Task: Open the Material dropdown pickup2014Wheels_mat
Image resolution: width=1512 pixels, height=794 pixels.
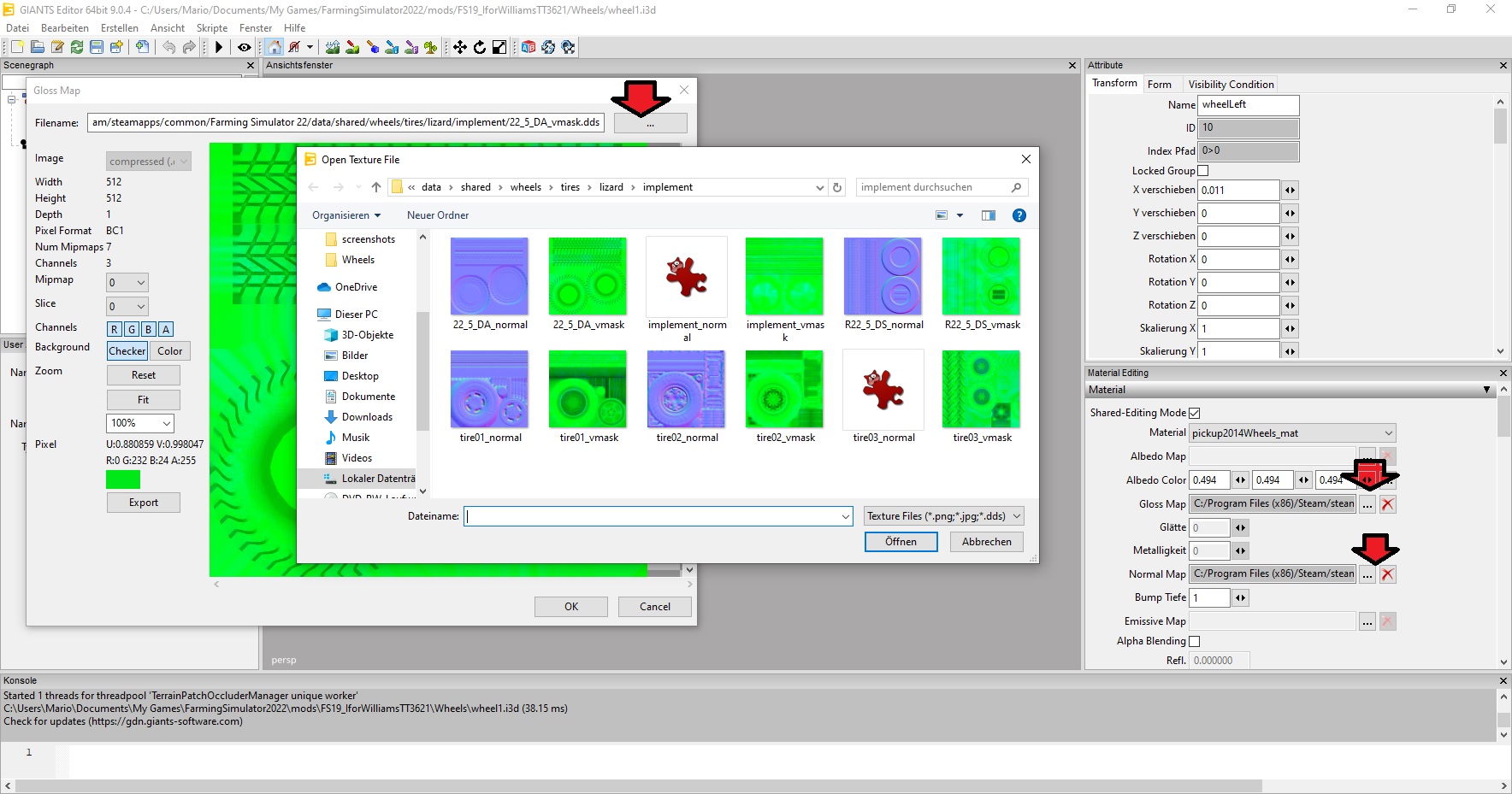Action: click(x=1292, y=433)
